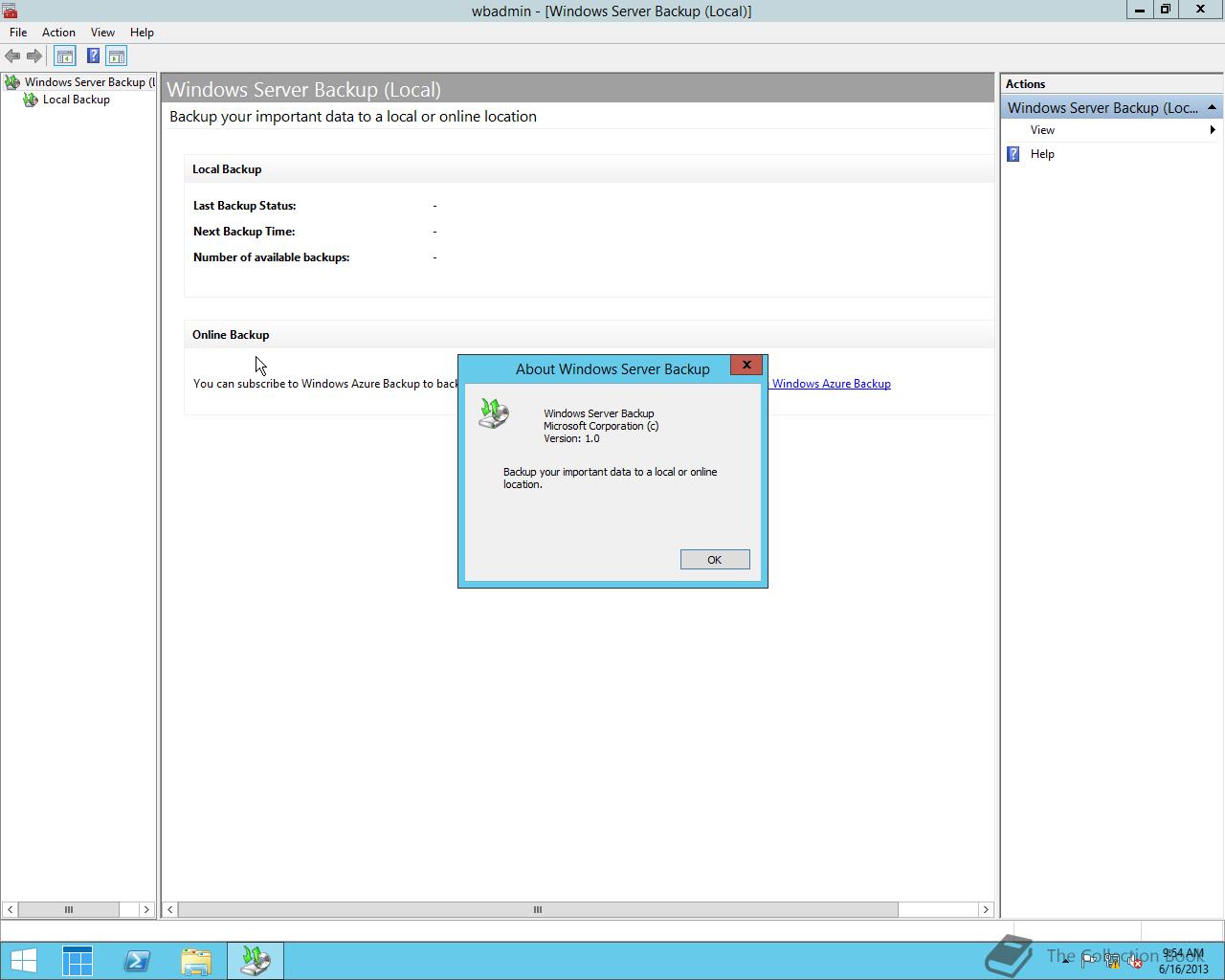Click Help in the Actions pane
Image resolution: width=1225 pixels, height=980 pixels.
pos(1042,154)
